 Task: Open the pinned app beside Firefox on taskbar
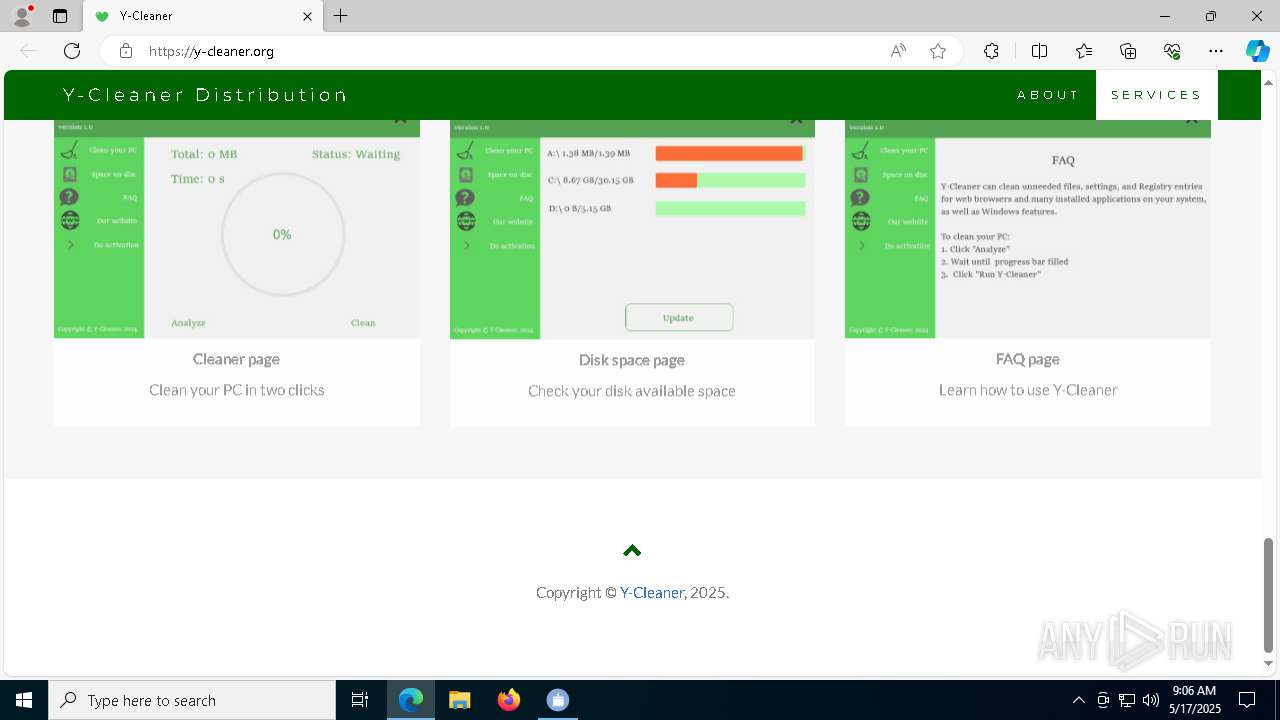pos(558,700)
